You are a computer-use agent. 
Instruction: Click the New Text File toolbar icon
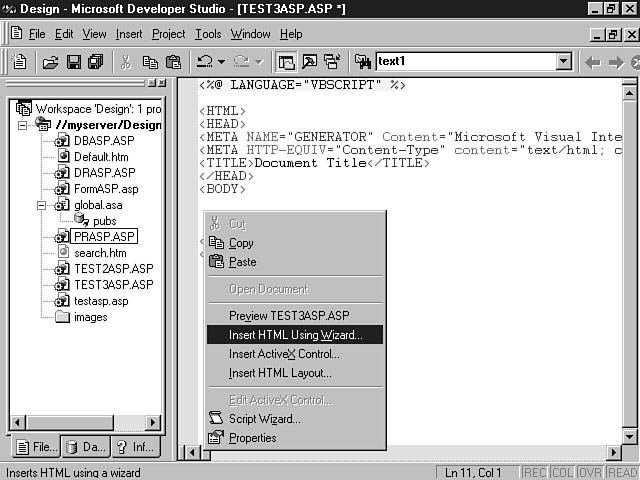(19, 62)
